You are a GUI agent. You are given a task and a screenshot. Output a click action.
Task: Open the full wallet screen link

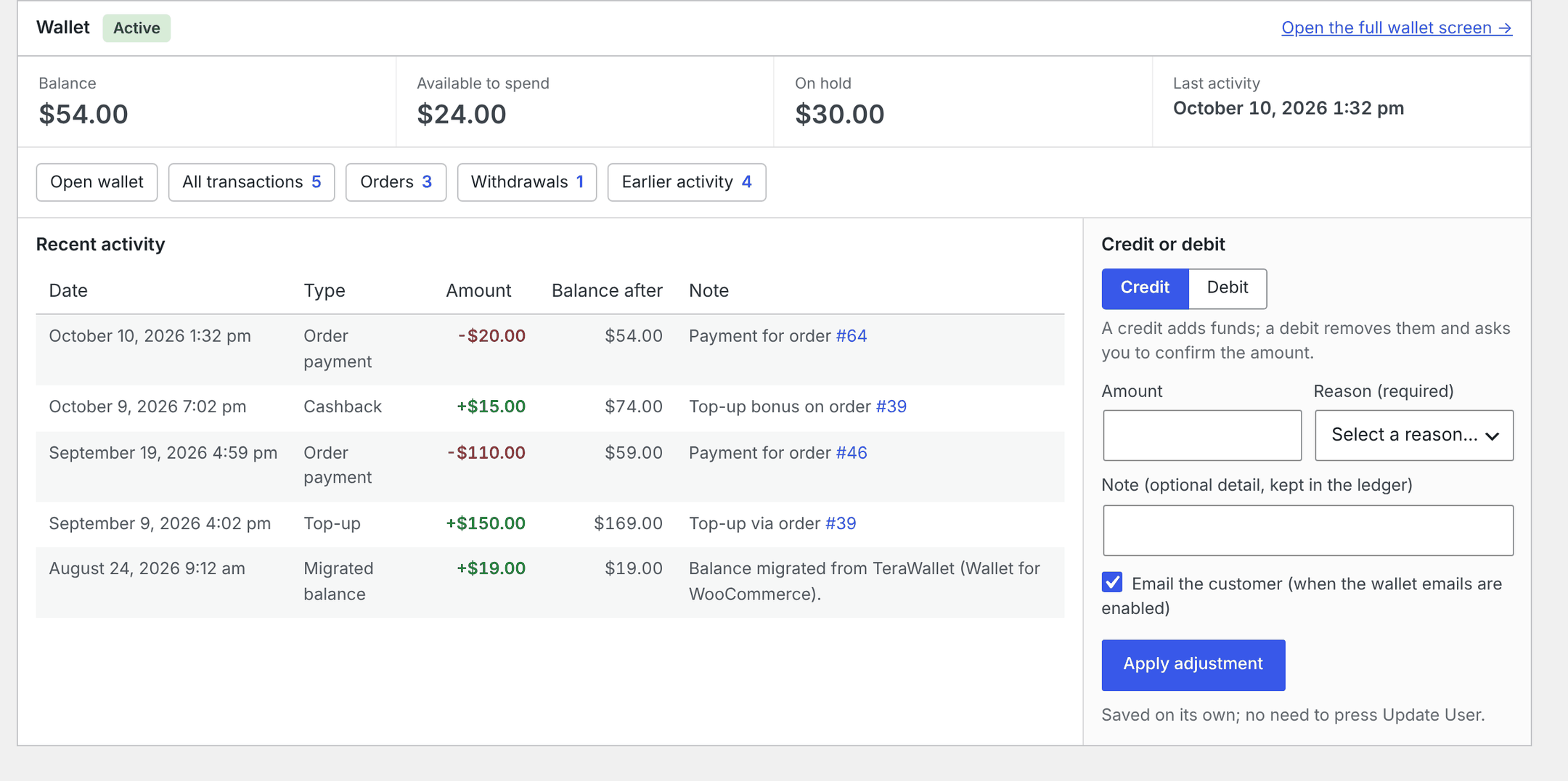point(1396,28)
